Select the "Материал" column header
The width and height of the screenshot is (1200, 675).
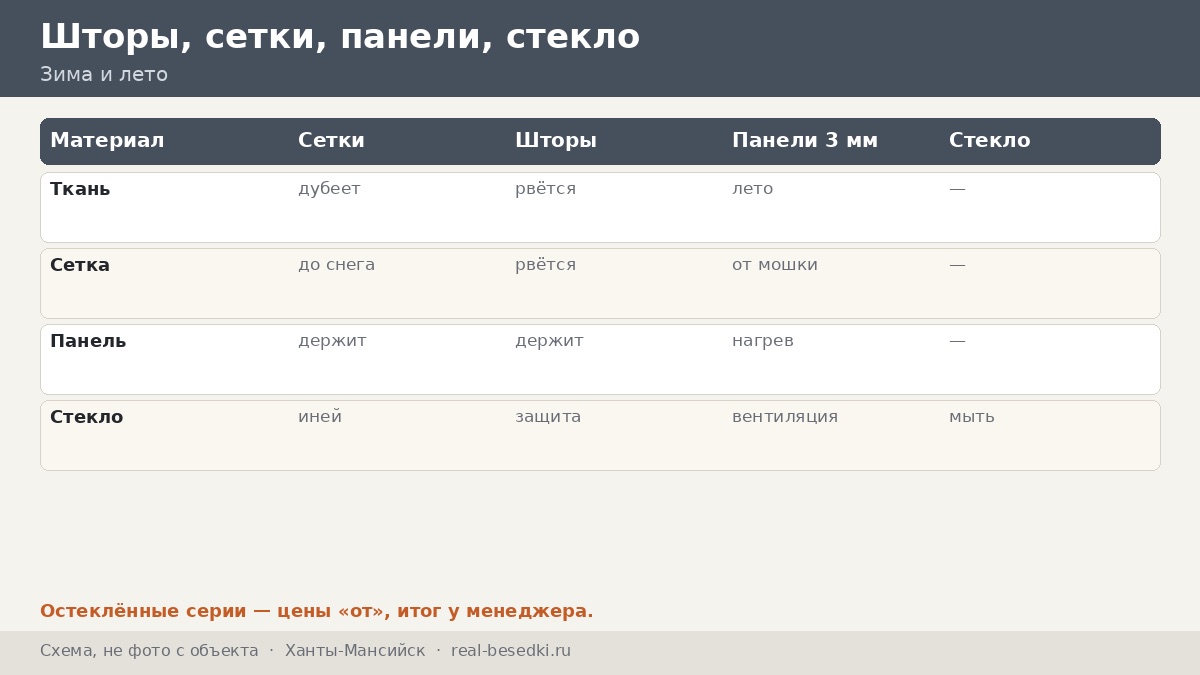(x=107, y=141)
